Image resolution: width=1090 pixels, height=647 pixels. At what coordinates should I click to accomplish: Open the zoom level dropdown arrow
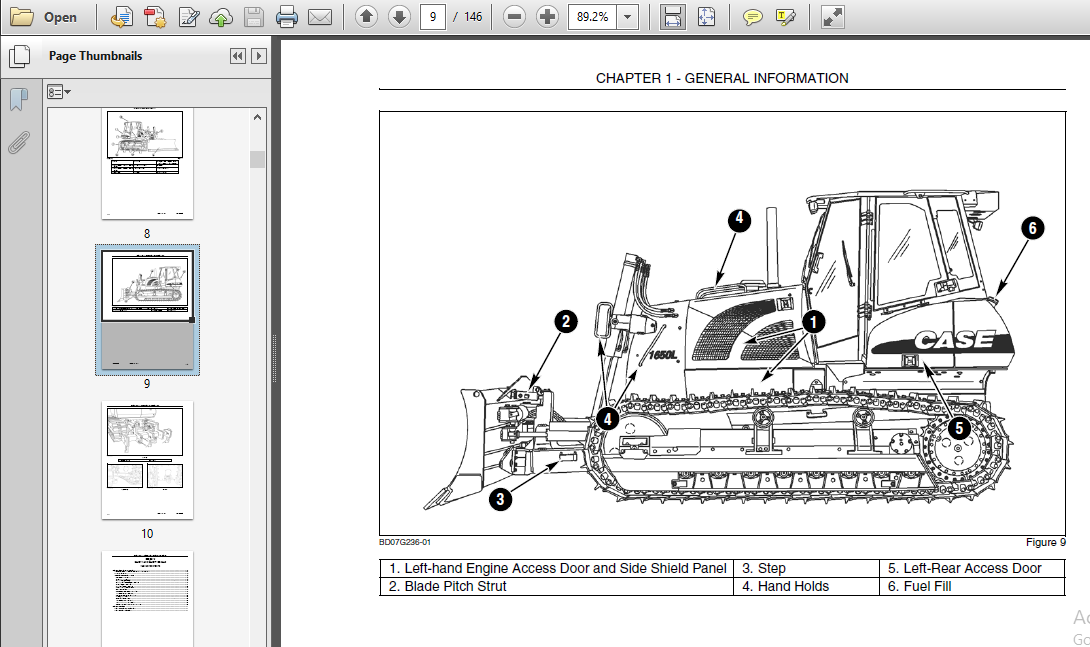pyautogui.click(x=628, y=17)
